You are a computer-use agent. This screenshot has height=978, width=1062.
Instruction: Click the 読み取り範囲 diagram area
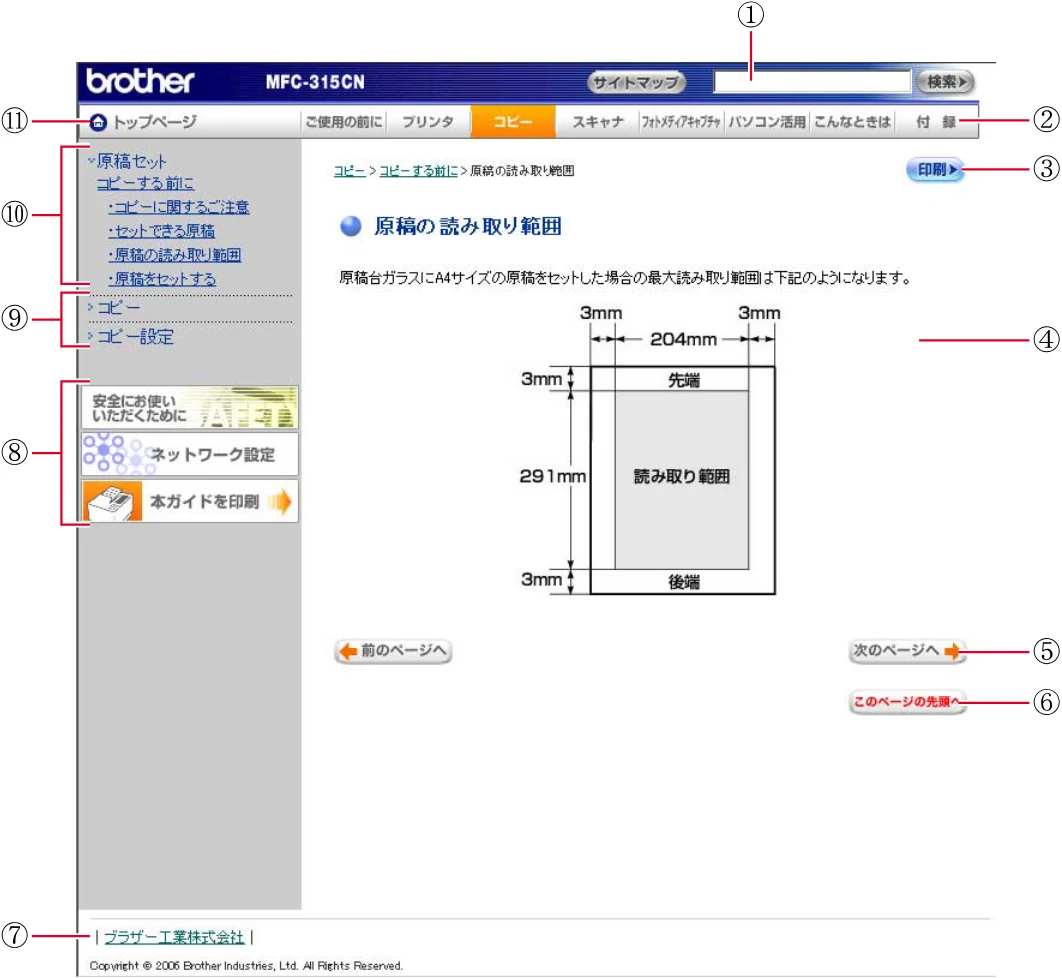click(x=681, y=480)
